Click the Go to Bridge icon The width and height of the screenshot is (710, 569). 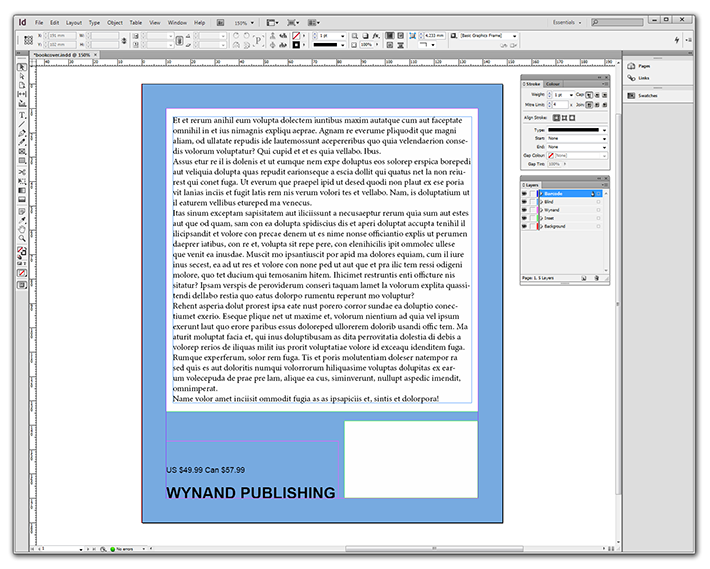tap(220, 22)
